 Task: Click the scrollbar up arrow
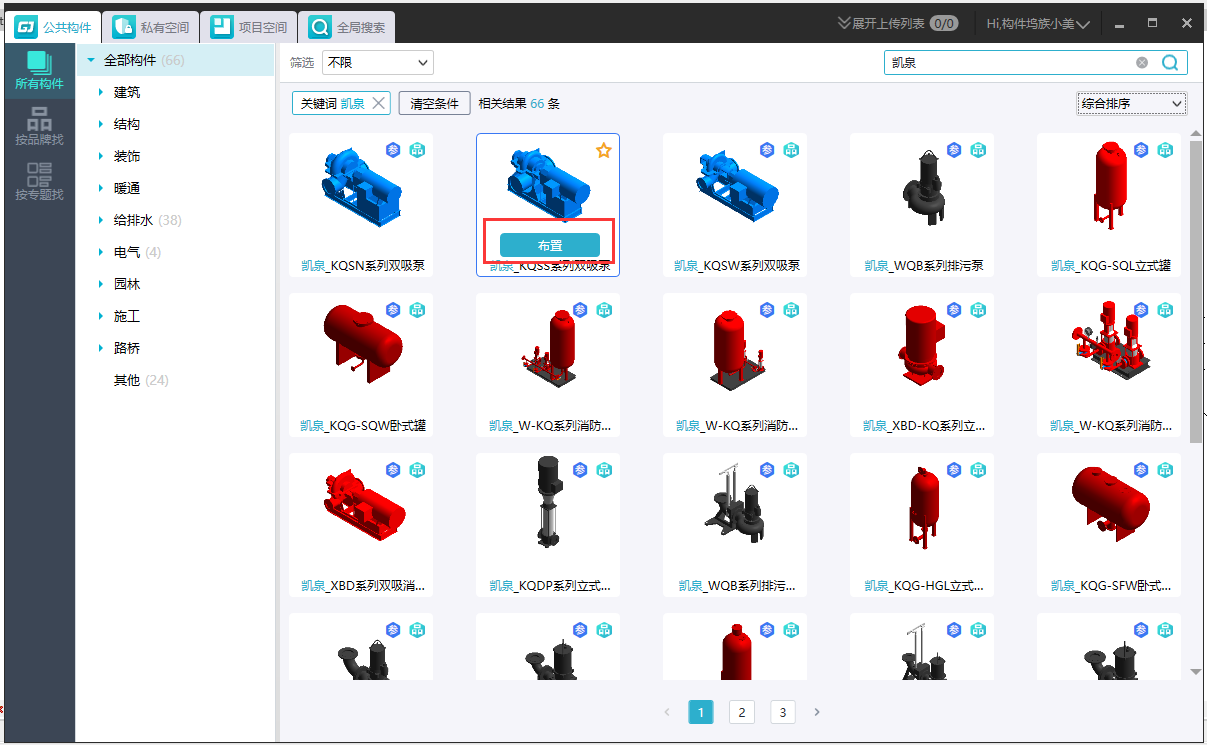1196,132
